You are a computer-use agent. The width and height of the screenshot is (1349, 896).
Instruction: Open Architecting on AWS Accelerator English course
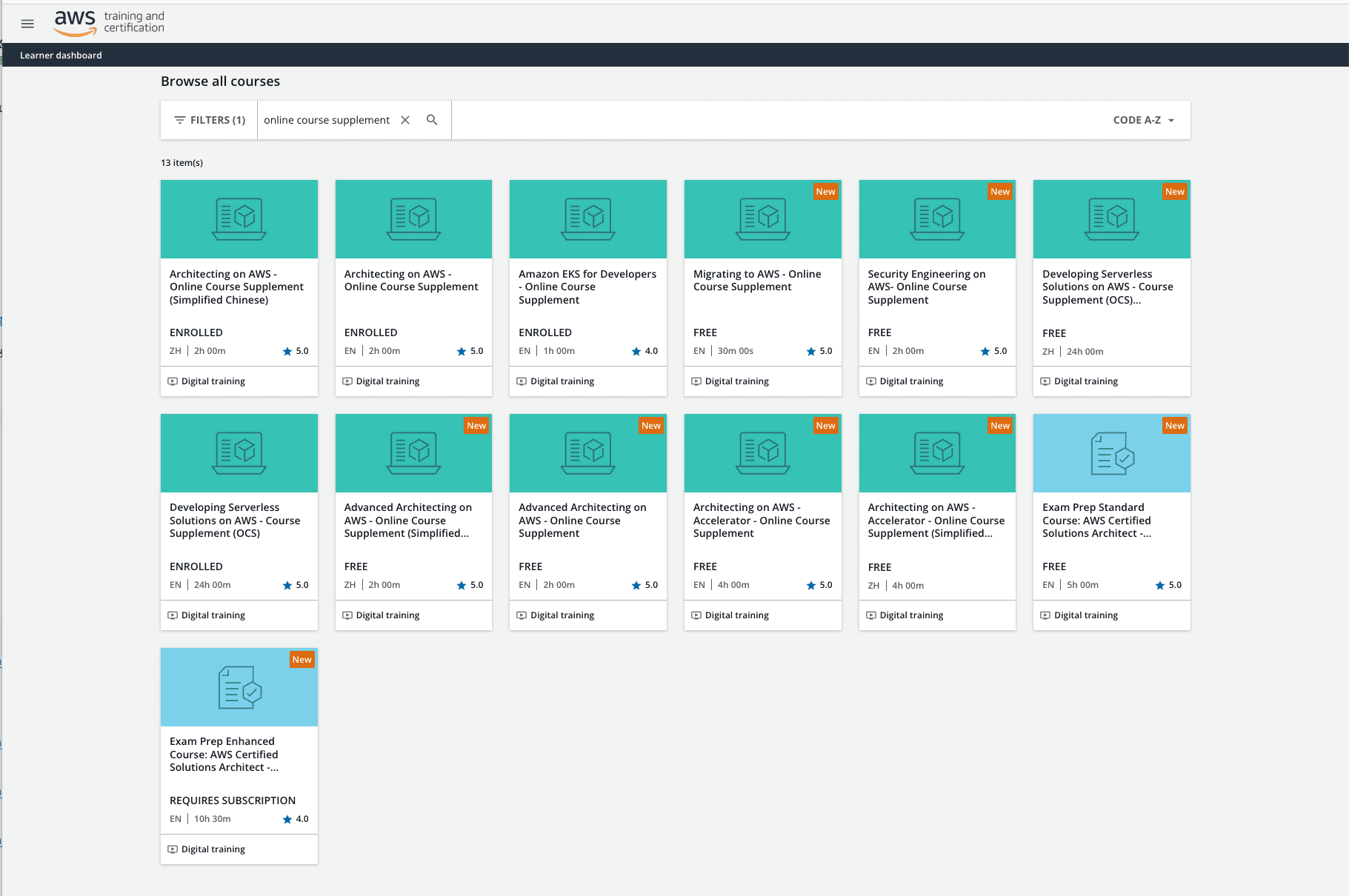point(762,521)
